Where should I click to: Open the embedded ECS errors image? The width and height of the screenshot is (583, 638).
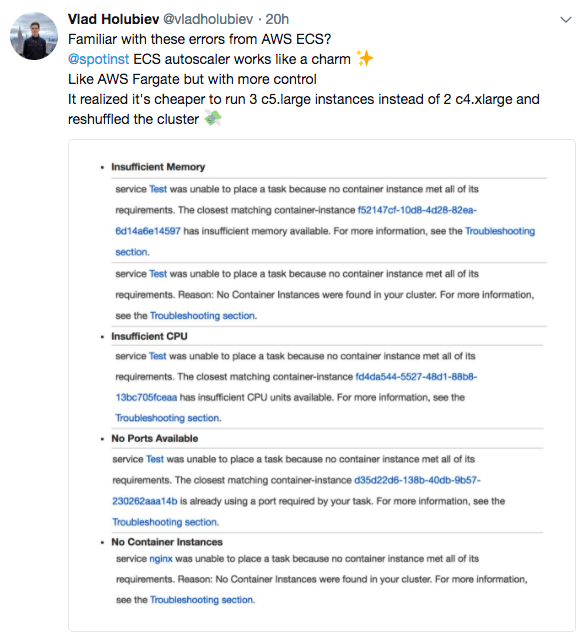(322, 385)
